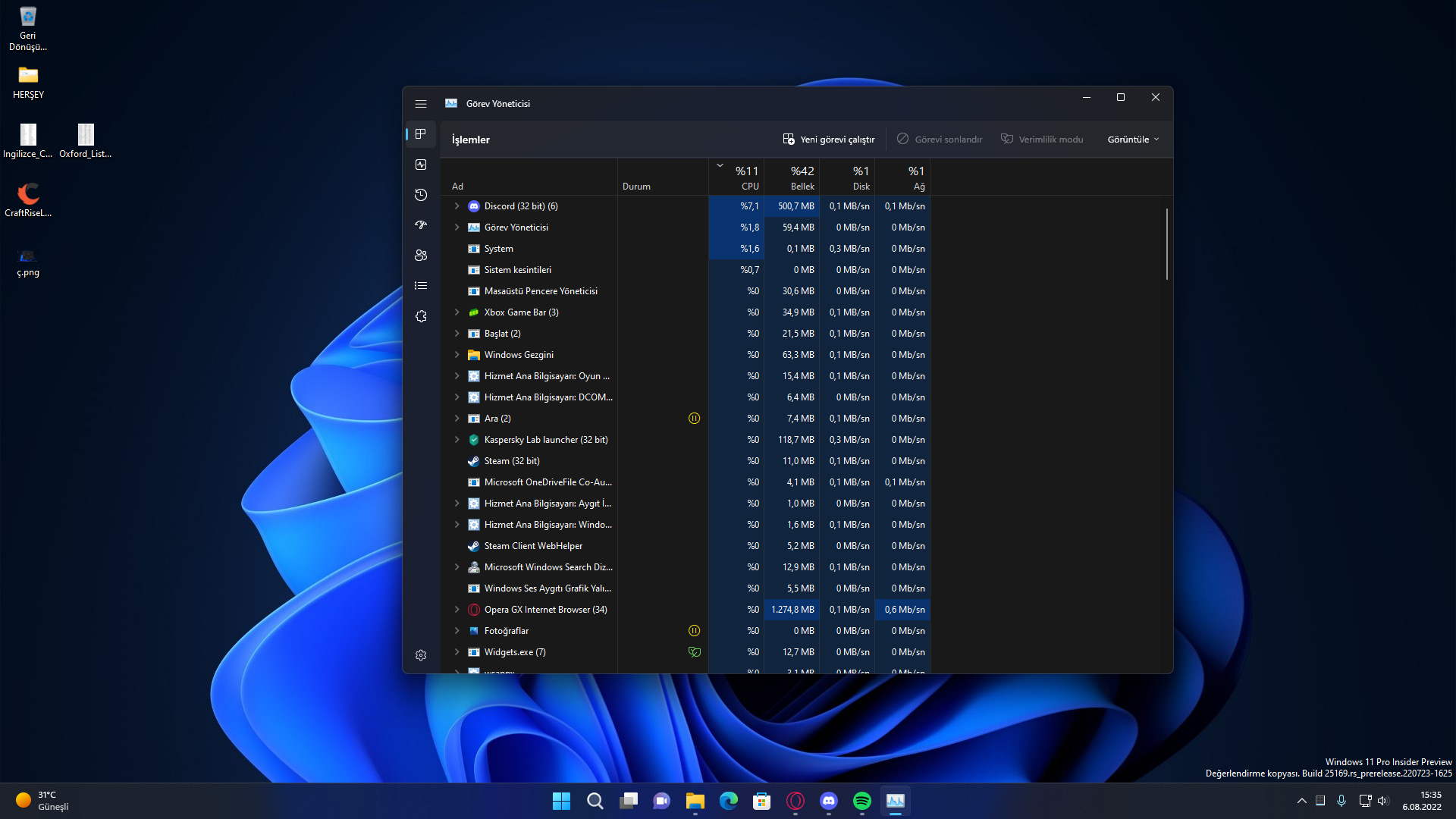The height and width of the screenshot is (819, 1456).
Task: Open the Performance page in sidebar
Action: click(421, 165)
